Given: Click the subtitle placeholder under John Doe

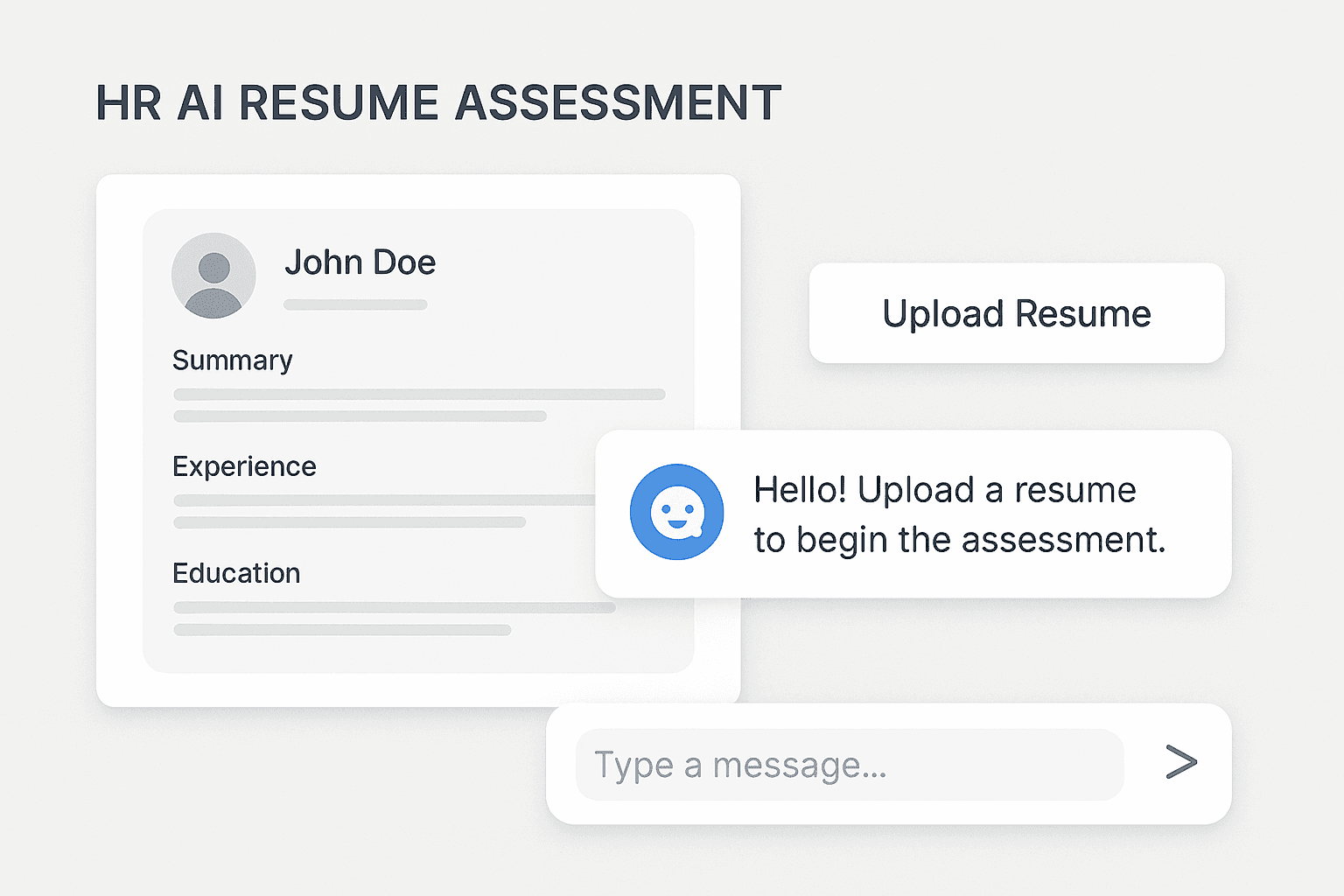Looking at the screenshot, I should point(355,304).
